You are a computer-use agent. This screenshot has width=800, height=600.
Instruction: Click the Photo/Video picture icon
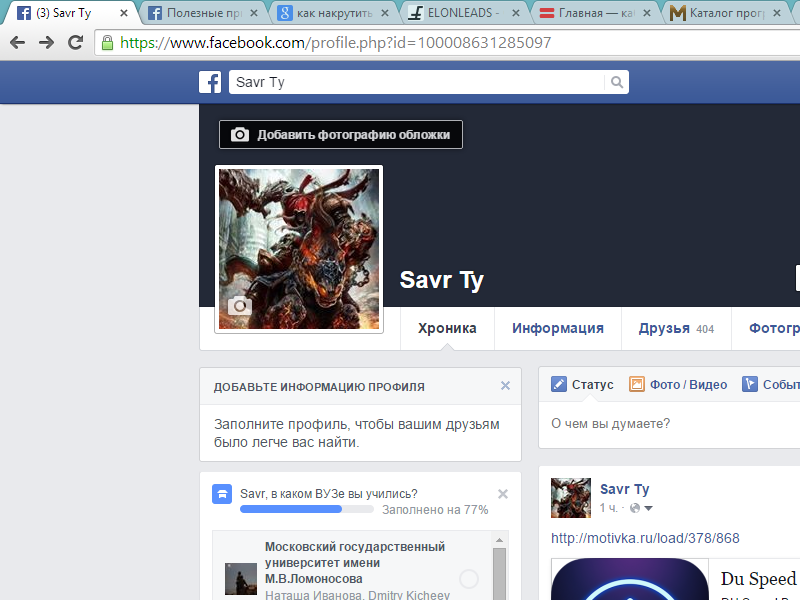(637, 384)
